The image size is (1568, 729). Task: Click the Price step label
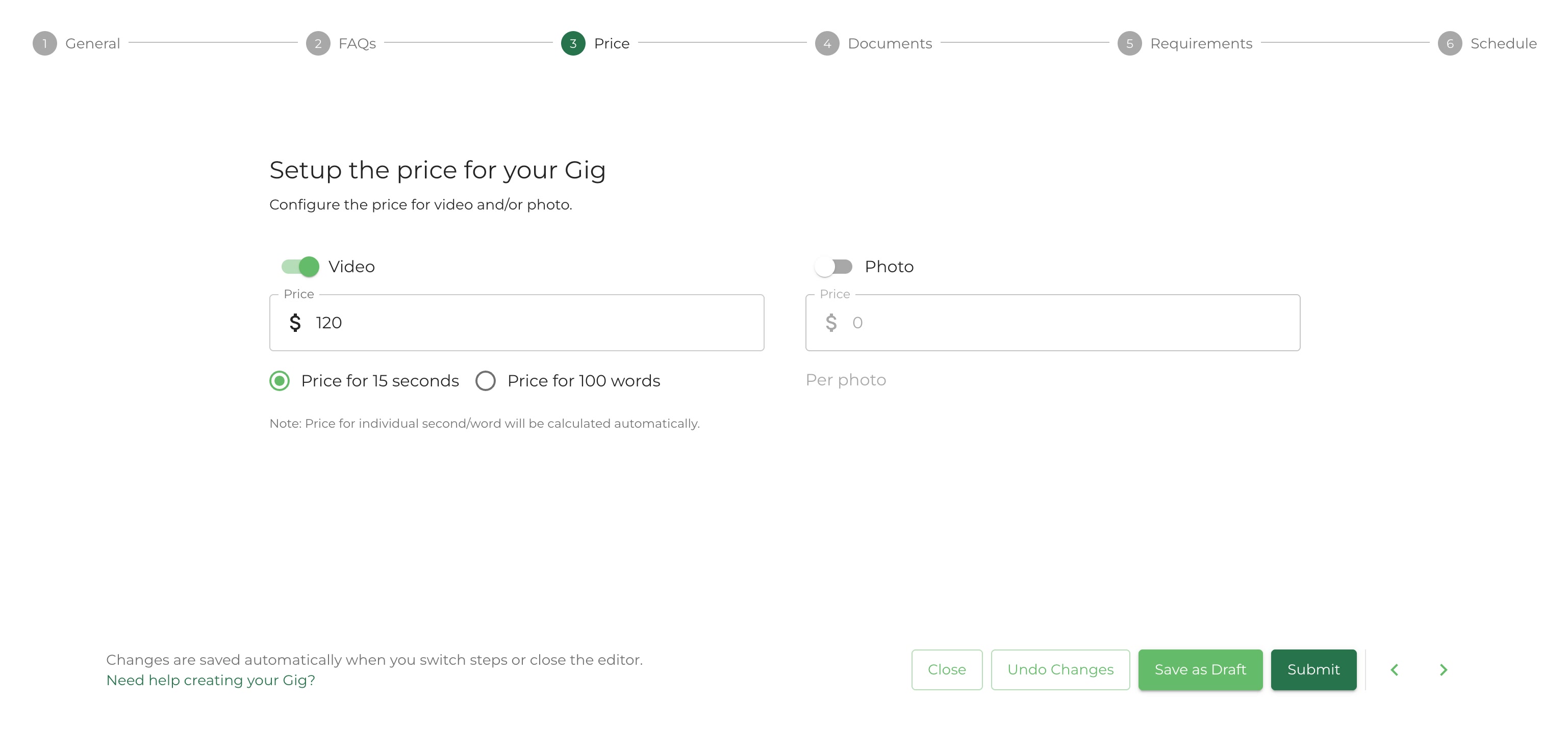[x=612, y=43]
